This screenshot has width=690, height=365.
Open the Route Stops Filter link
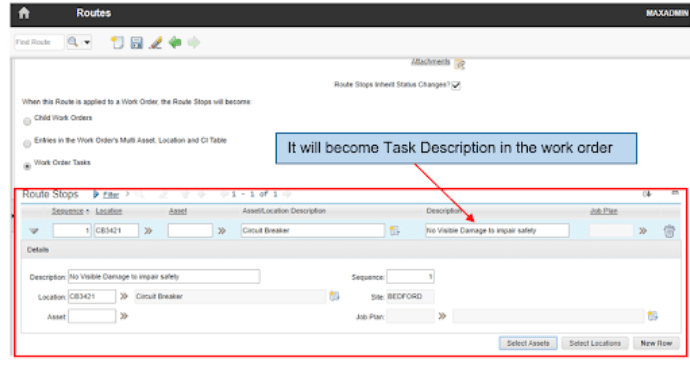click(x=111, y=195)
